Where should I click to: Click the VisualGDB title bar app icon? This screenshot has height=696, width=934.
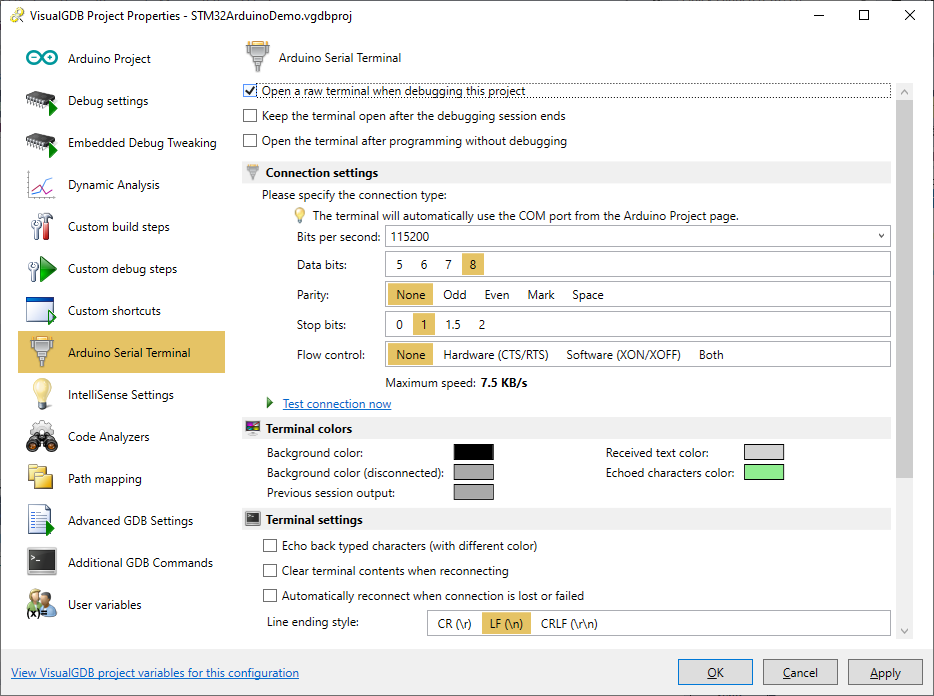pos(17,15)
